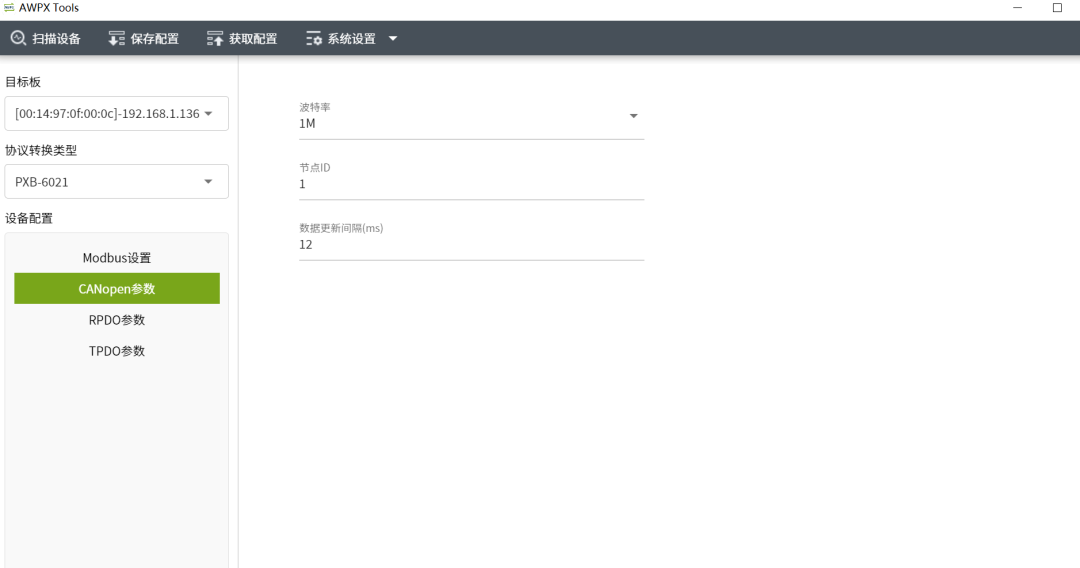1080x568 pixels.
Task: Click the 扫描设备 toolbar label
Action: [56, 39]
